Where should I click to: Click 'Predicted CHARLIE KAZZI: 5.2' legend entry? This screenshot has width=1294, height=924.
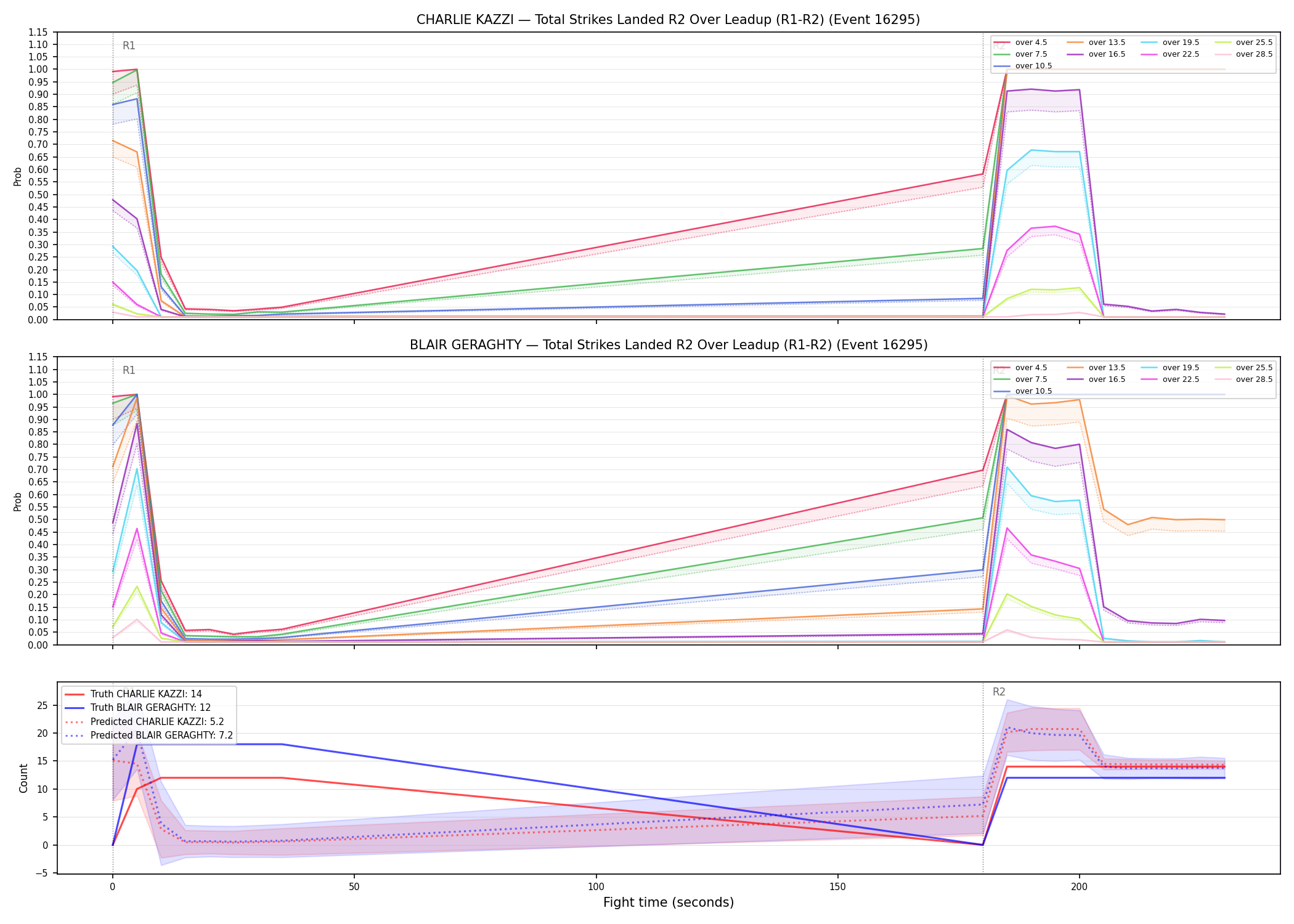[x=144, y=722]
